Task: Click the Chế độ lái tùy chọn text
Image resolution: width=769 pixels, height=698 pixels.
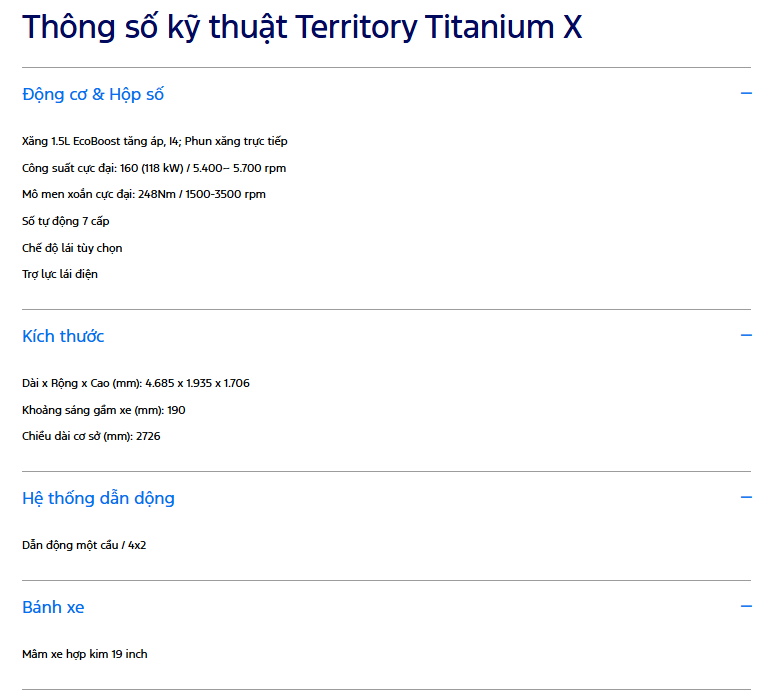Action: 72,248
